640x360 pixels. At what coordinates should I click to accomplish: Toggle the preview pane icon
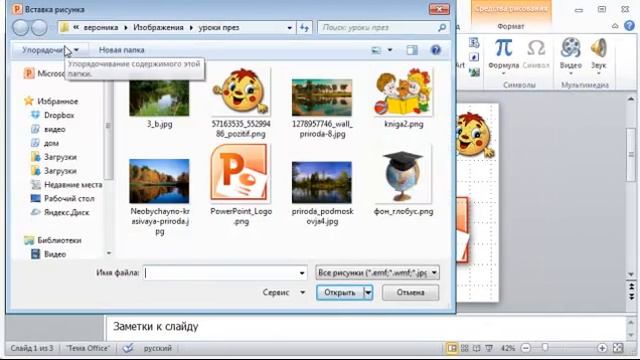(x=412, y=50)
